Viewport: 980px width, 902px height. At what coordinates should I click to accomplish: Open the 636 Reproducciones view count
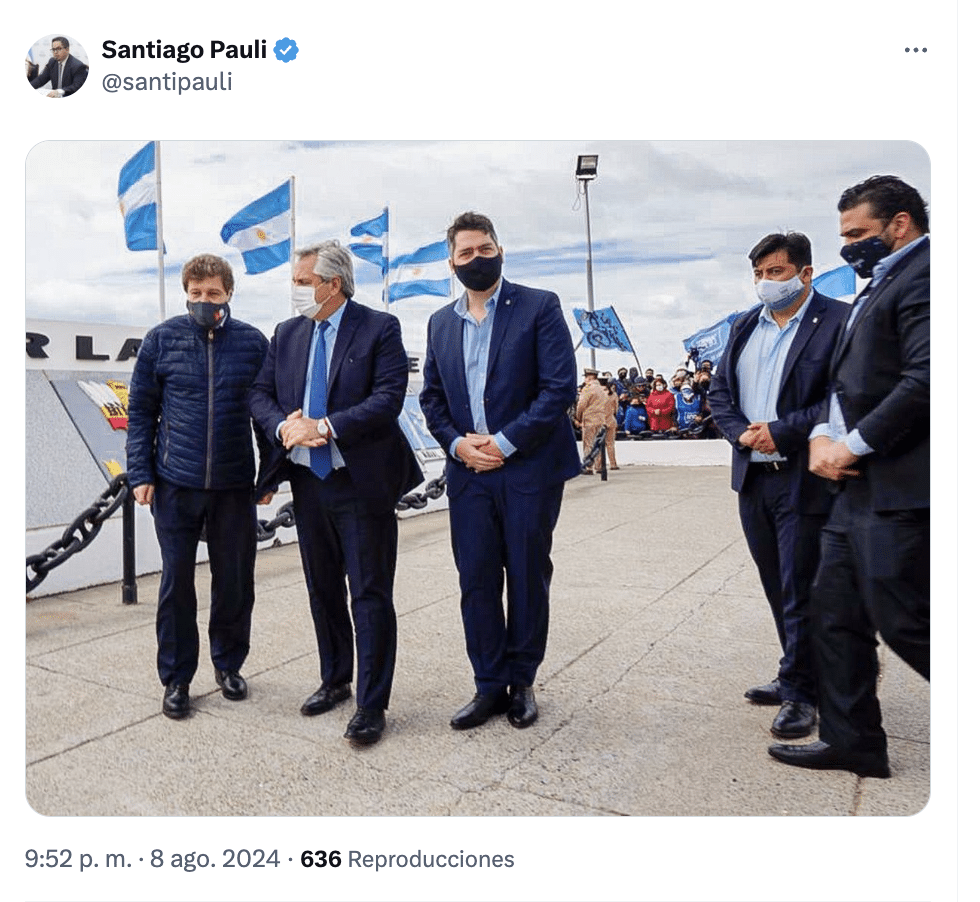408,859
